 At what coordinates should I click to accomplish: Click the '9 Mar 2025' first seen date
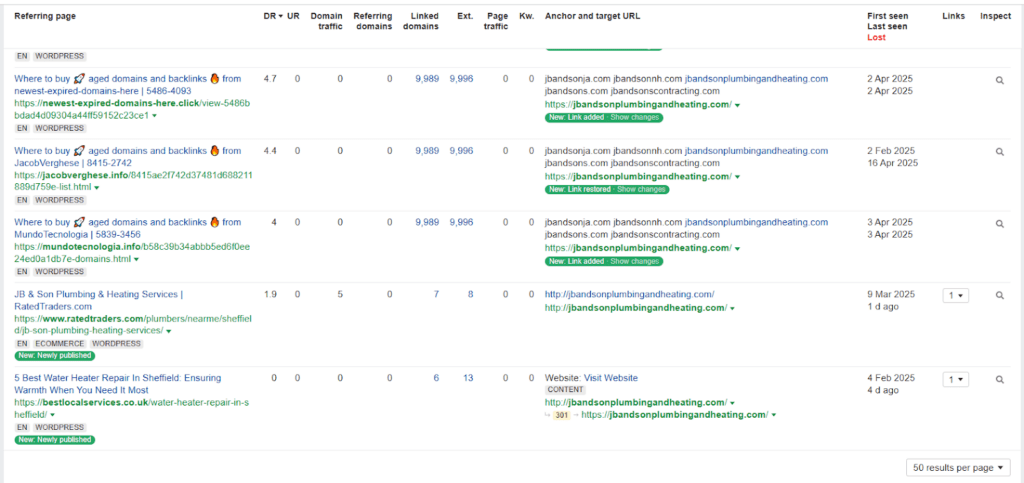[x=891, y=294]
